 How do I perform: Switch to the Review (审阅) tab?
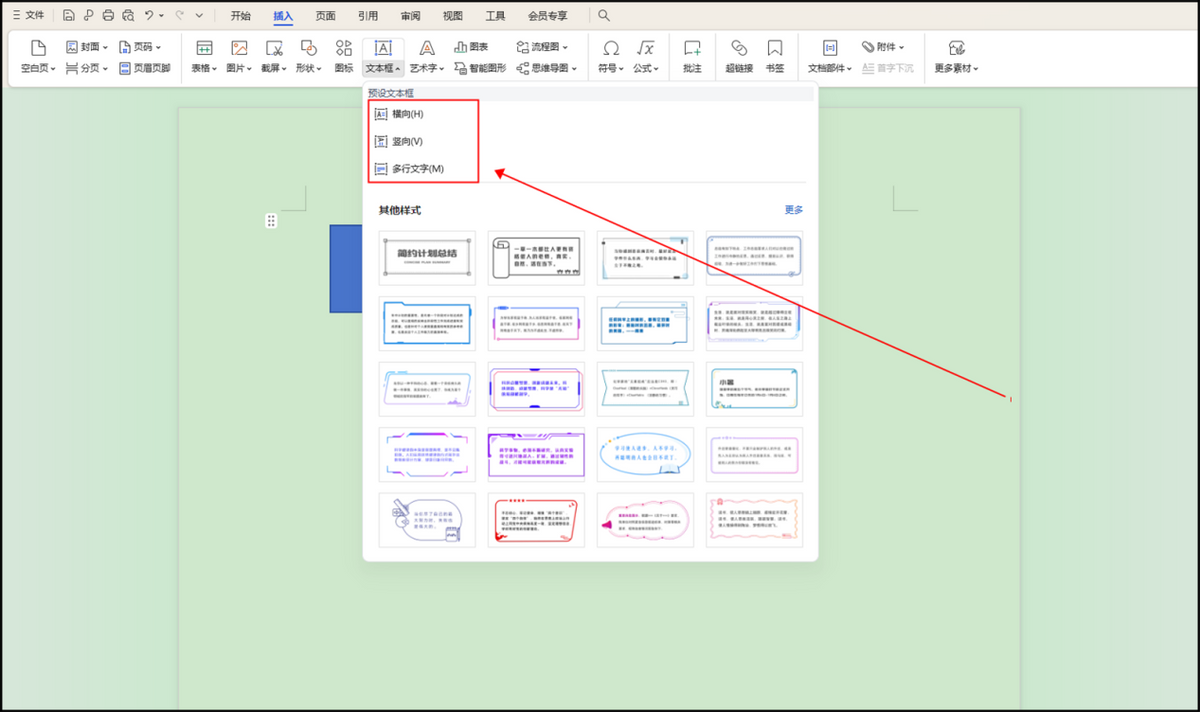click(x=411, y=16)
